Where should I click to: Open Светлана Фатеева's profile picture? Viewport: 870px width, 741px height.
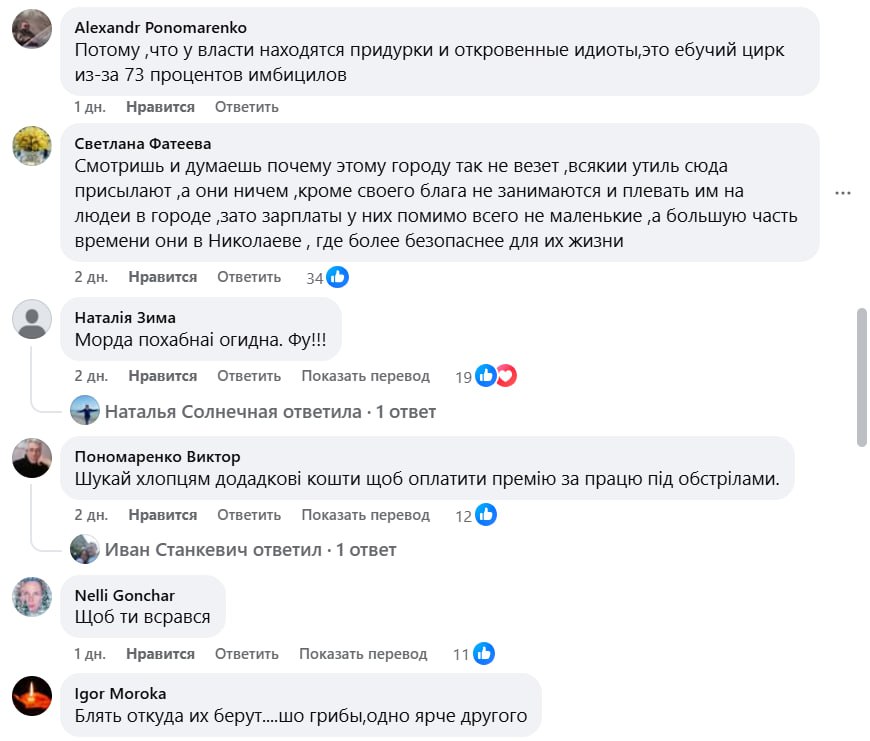click(x=31, y=145)
